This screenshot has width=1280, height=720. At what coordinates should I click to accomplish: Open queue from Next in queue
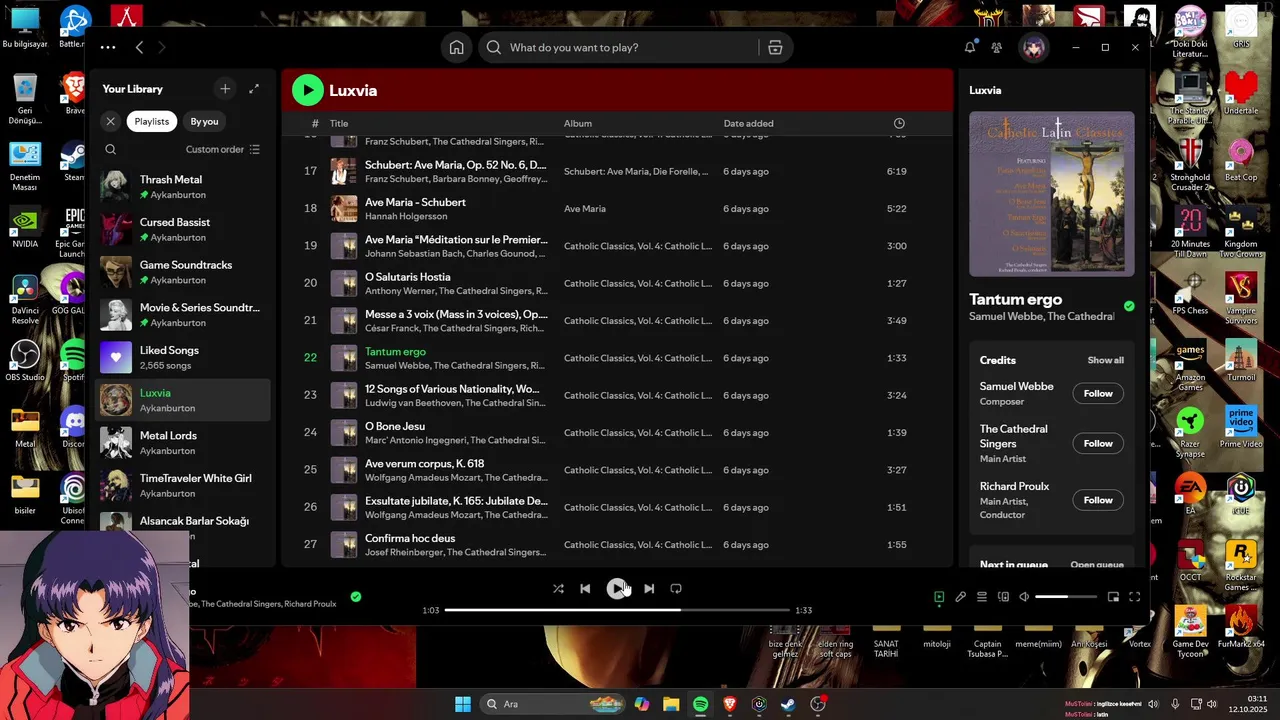(x=1097, y=565)
